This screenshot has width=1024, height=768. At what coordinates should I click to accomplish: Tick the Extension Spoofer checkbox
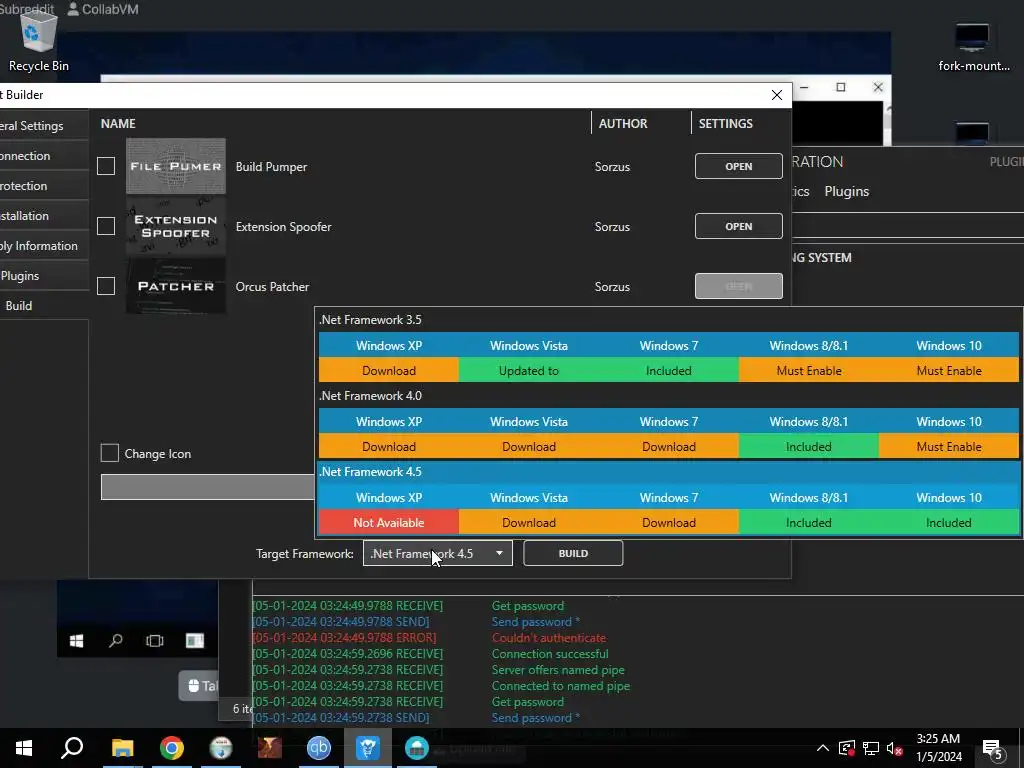[x=106, y=226]
